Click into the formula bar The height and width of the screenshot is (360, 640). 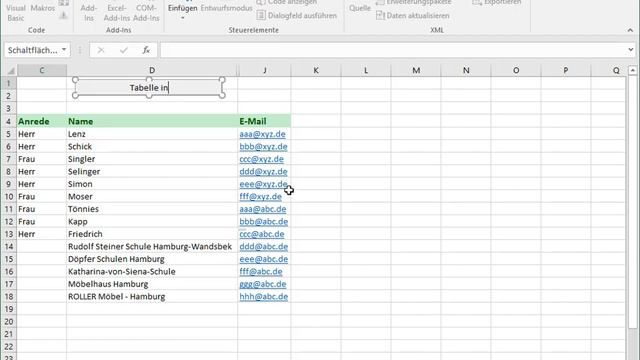pyautogui.click(x=393, y=50)
